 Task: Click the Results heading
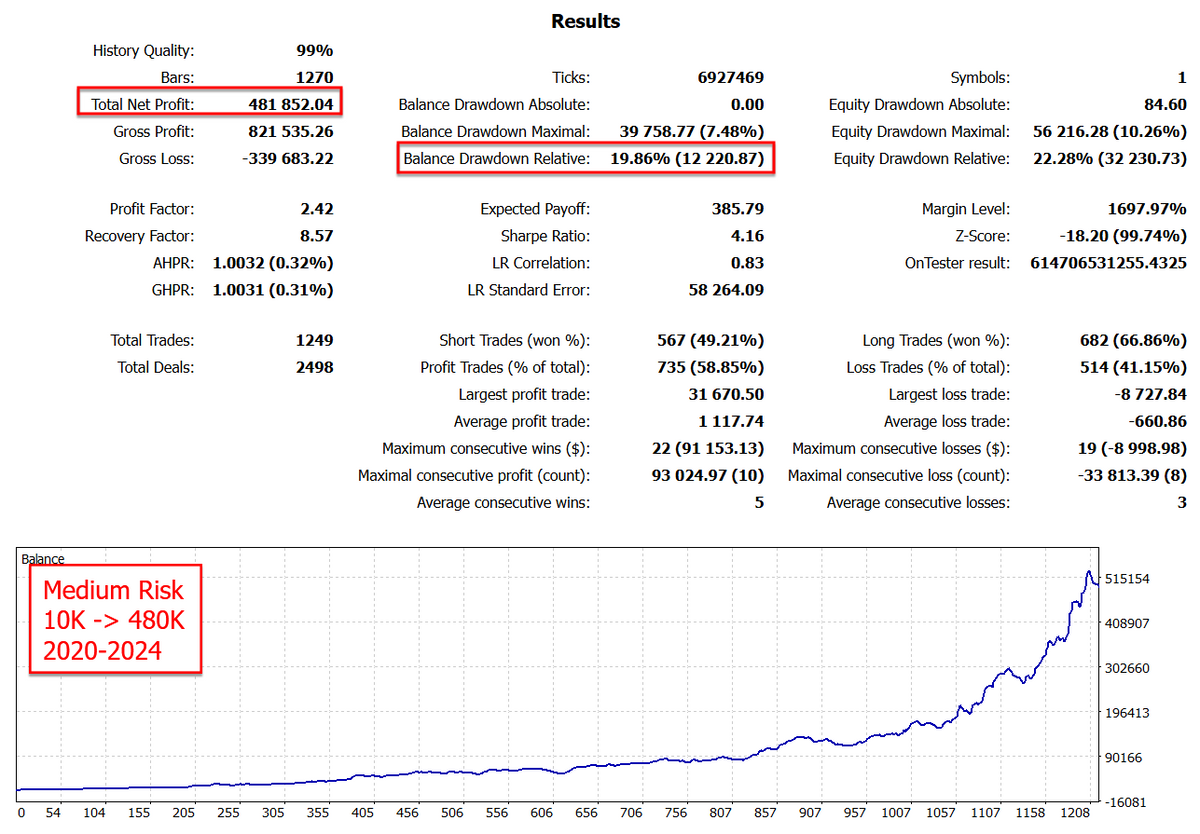586,21
